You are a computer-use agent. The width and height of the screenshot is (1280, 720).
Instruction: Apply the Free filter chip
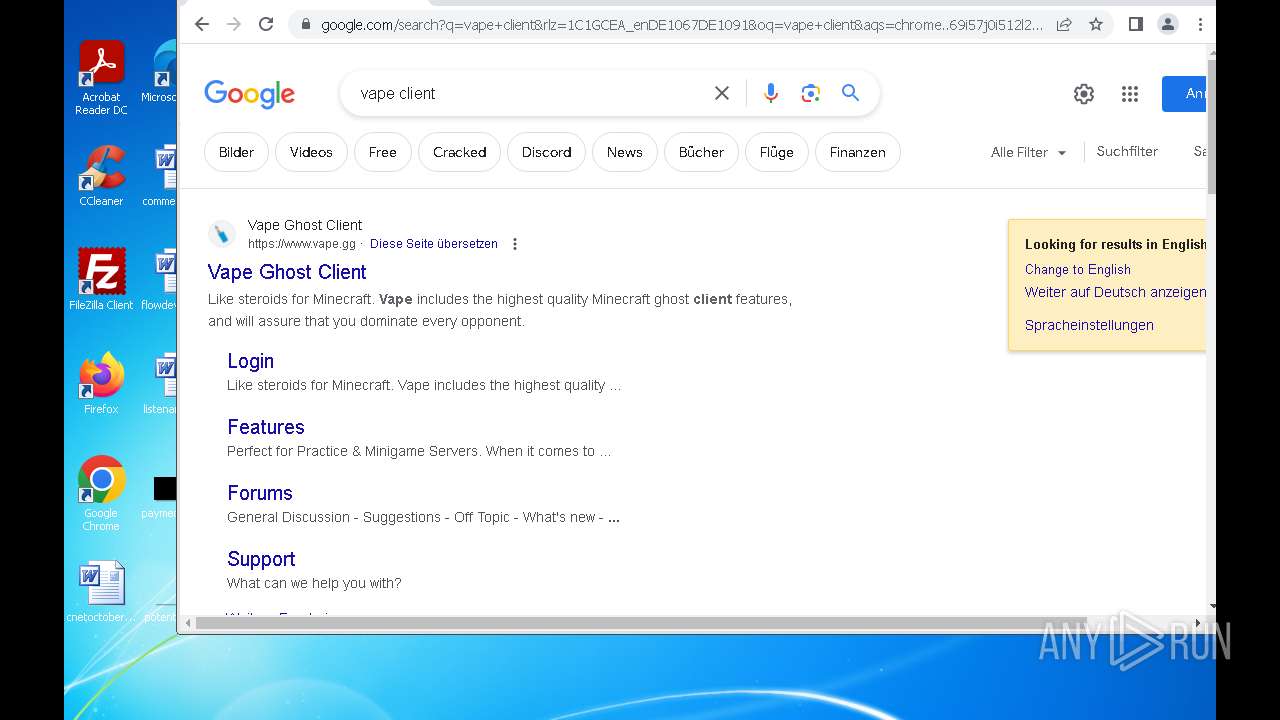click(x=382, y=152)
